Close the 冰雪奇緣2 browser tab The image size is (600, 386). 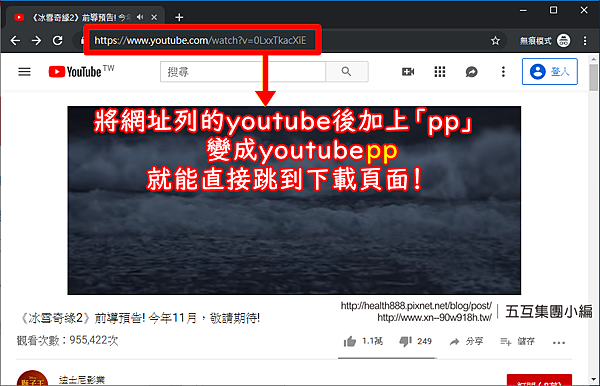coord(154,17)
